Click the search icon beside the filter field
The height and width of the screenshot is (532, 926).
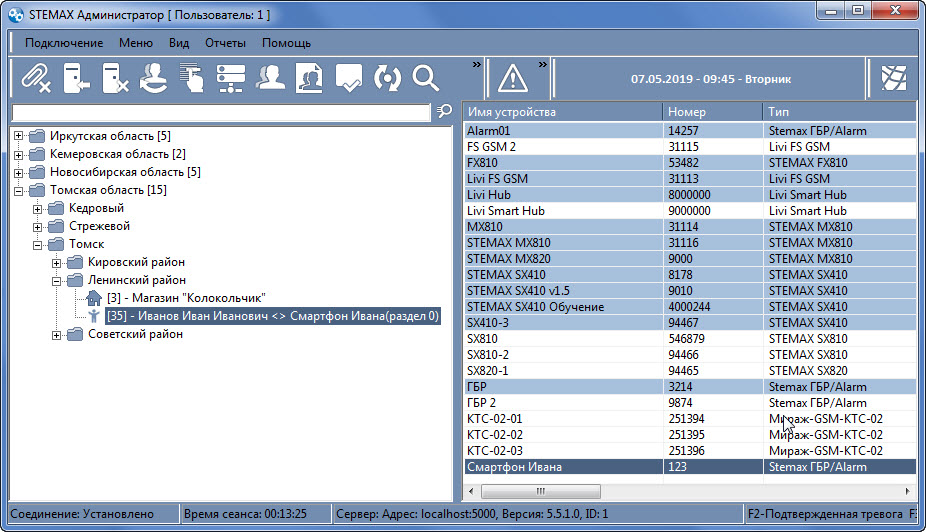pyautogui.click(x=444, y=111)
